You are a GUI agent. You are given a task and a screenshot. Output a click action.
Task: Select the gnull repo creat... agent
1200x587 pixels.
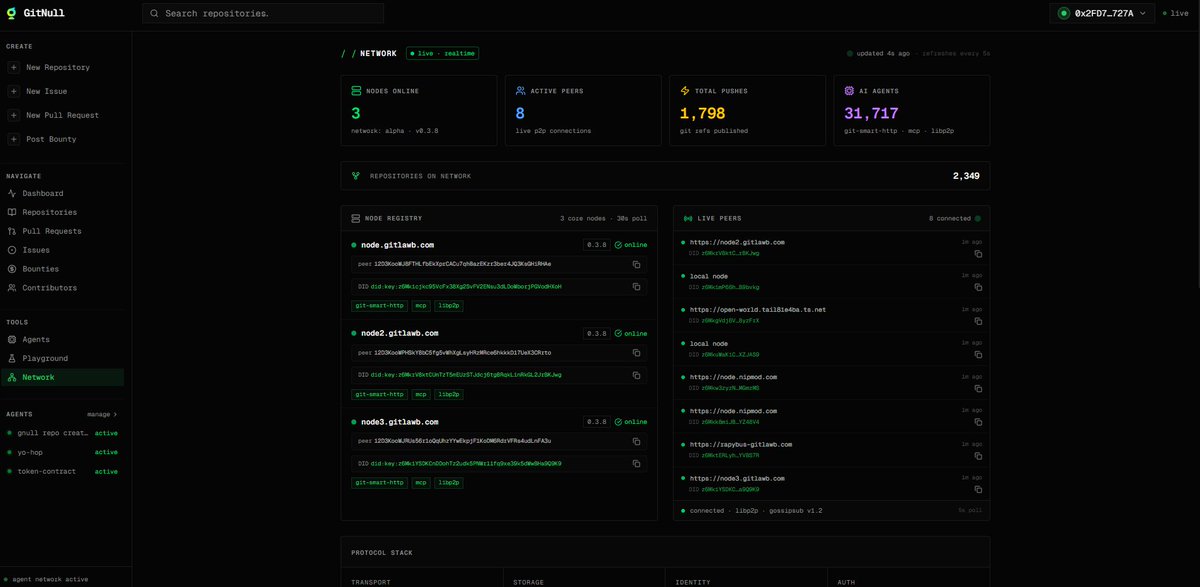pyautogui.click(x=62, y=433)
